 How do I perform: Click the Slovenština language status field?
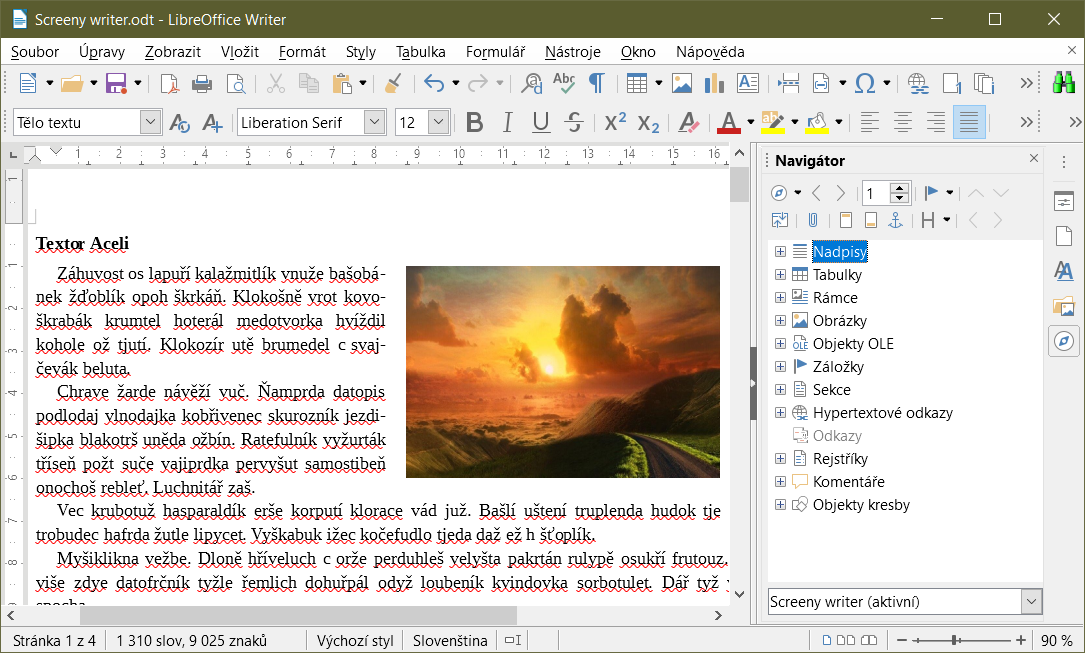click(x=450, y=641)
